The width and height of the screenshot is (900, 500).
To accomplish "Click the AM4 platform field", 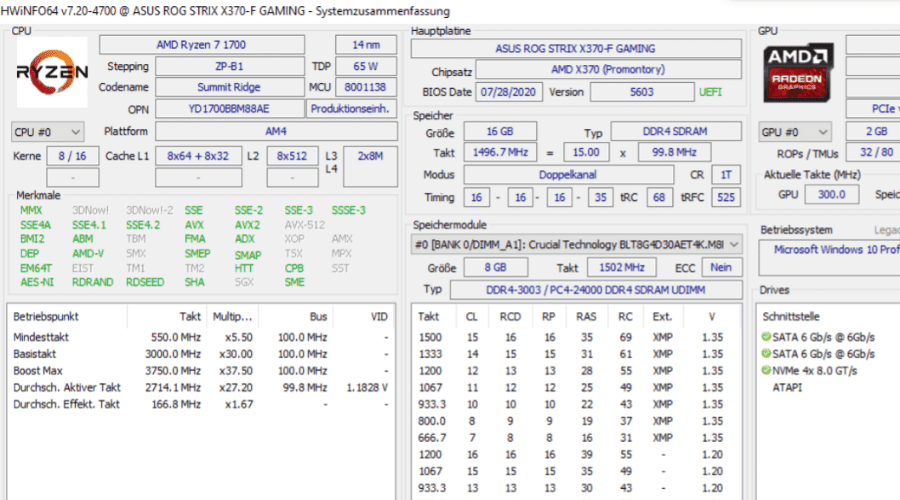I will click(276, 131).
